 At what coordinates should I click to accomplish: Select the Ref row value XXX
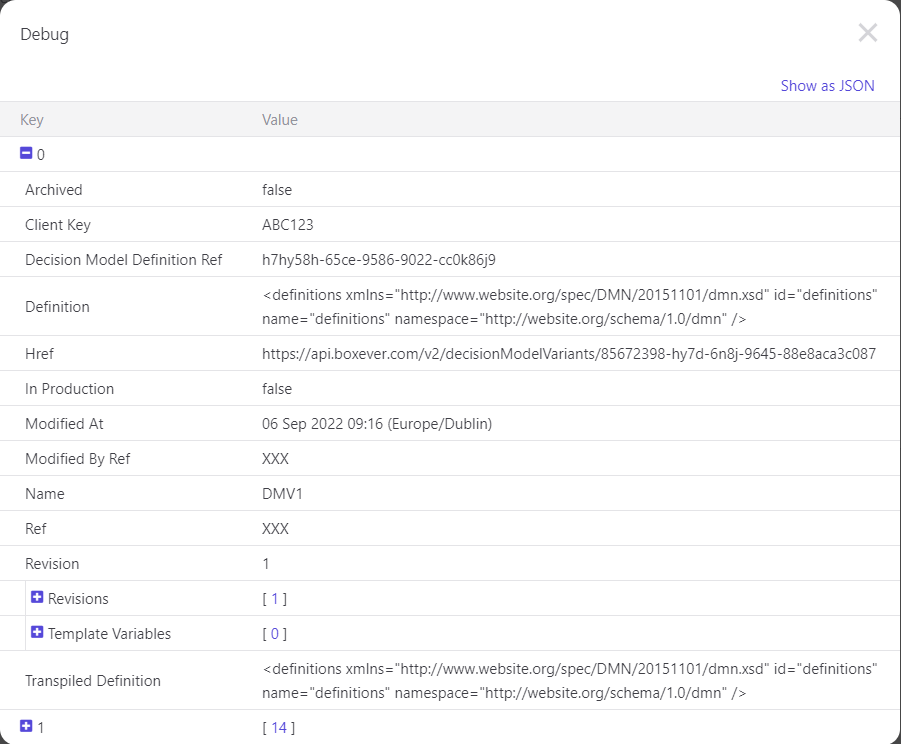pos(275,529)
